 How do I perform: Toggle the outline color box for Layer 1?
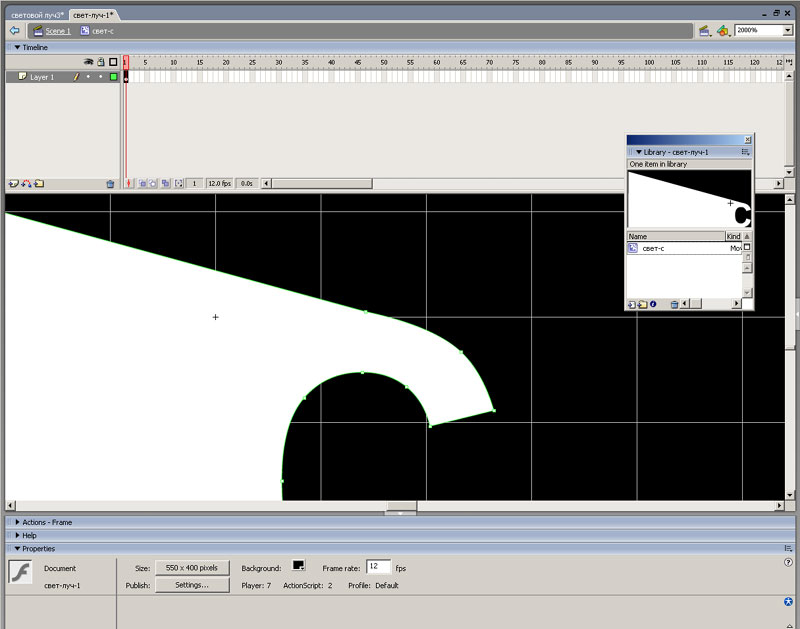click(113, 77)
